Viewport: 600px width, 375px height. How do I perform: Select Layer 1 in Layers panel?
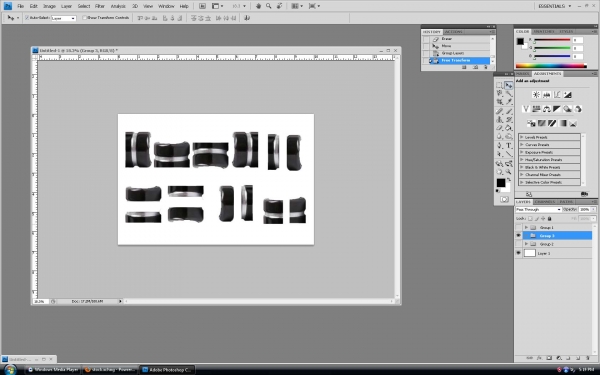pos(554,253)
